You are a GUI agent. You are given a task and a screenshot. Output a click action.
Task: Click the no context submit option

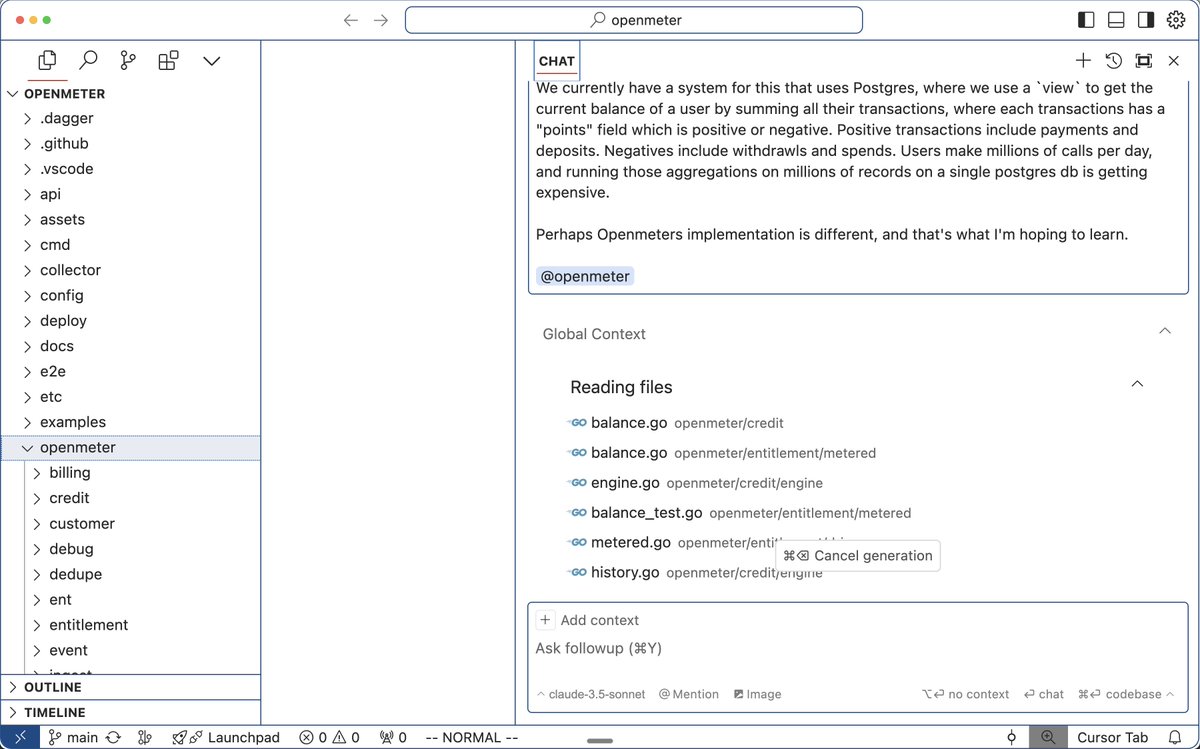pos(965,694)
